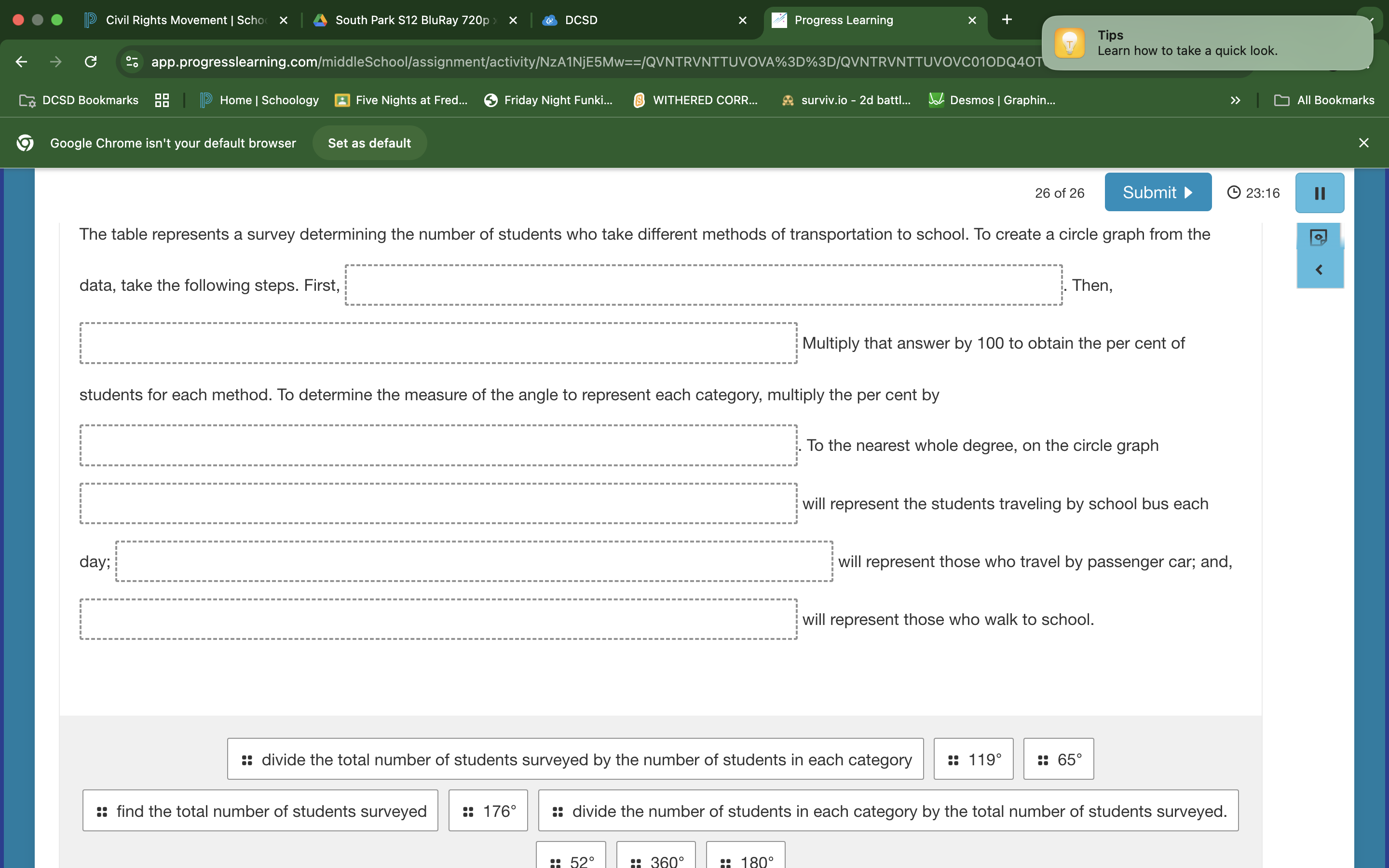Viewport: 1389px width, 868px height.
Task: Expand hidden bookmarks chevron
Action: [x=1235, y=100]
